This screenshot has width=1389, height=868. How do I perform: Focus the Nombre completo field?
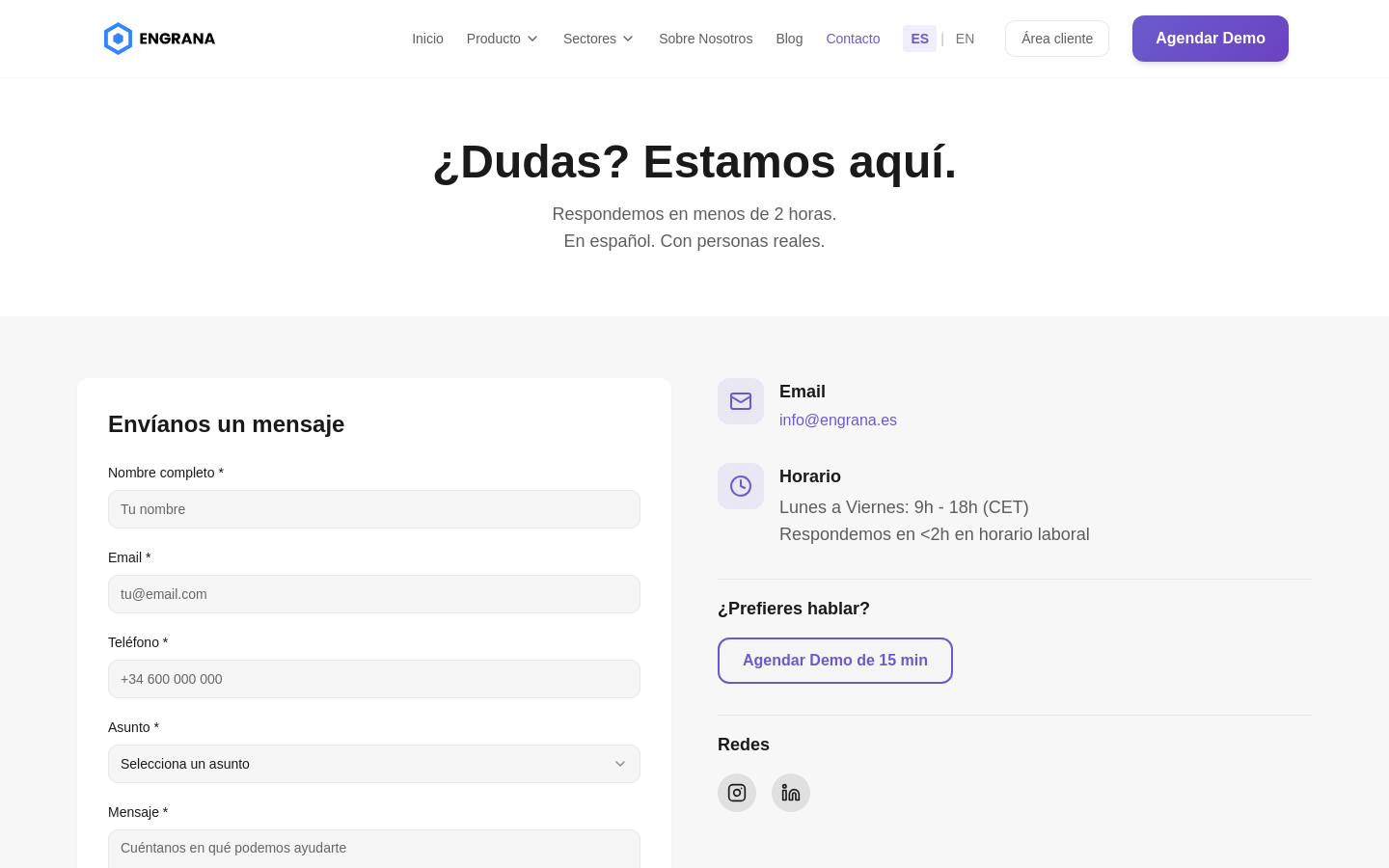tap(374, 509)
